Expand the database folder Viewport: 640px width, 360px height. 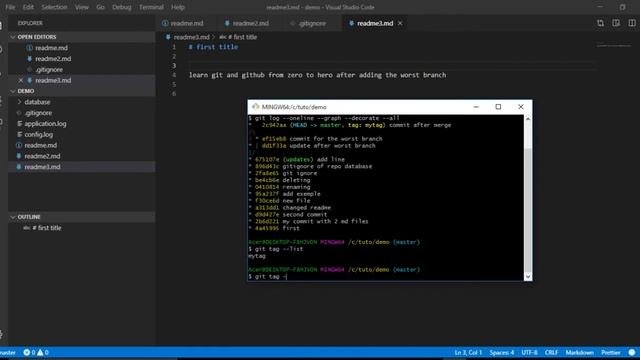(x=82, y=102)
